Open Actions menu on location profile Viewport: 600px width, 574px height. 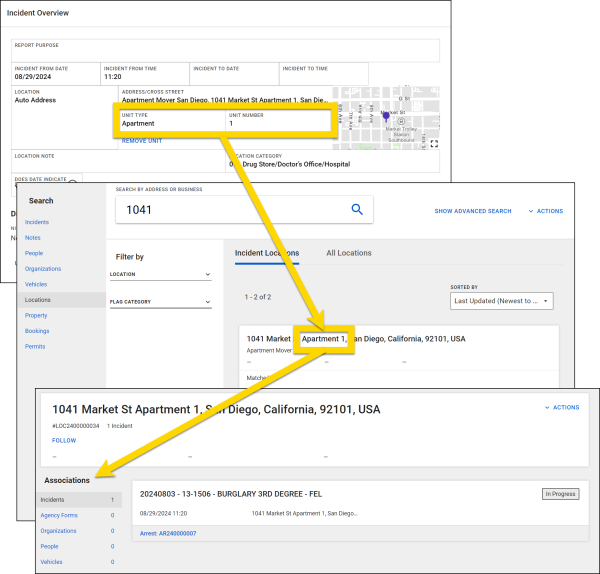click(561, 407)
